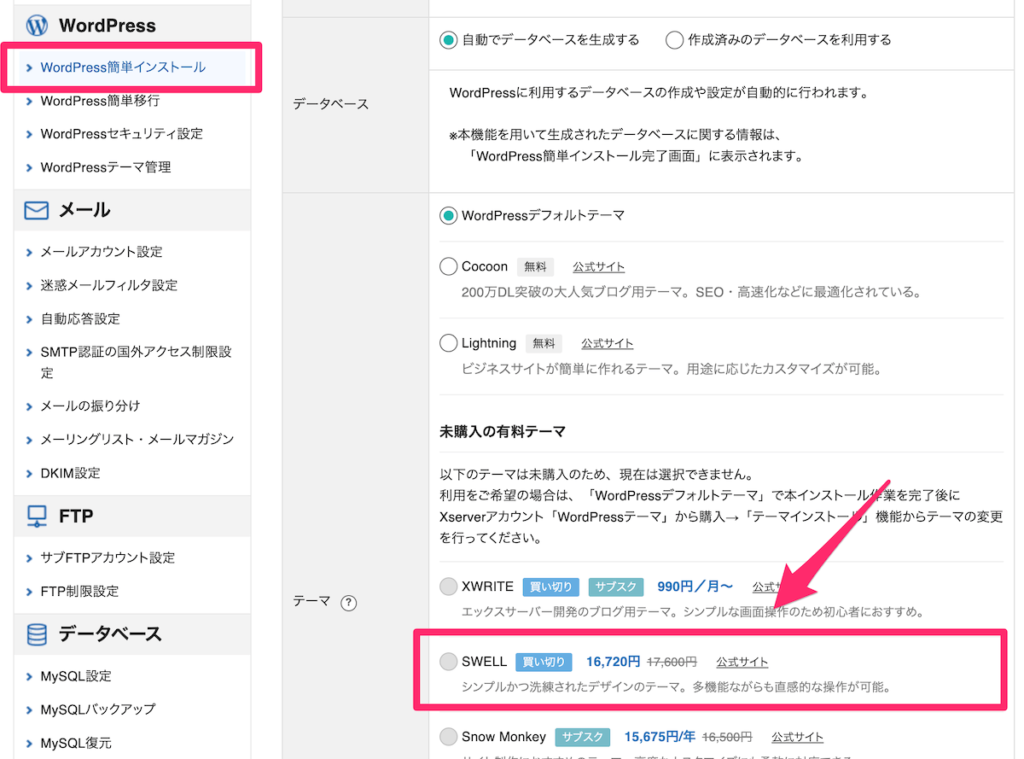Click the mail envelope icon
1024x759 pixels.
coord(37,211)
